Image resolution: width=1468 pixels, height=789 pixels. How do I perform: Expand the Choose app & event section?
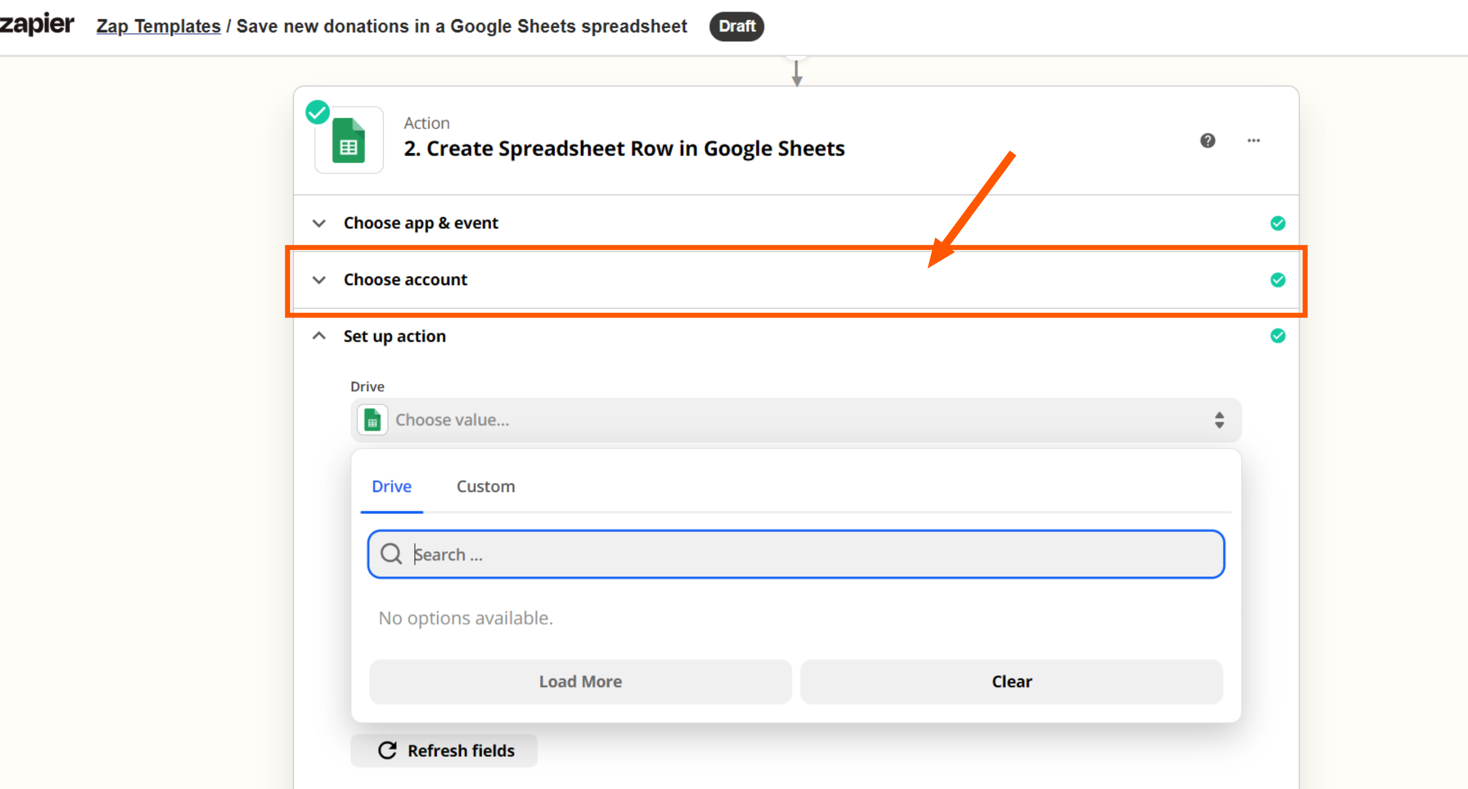(796, 223)
